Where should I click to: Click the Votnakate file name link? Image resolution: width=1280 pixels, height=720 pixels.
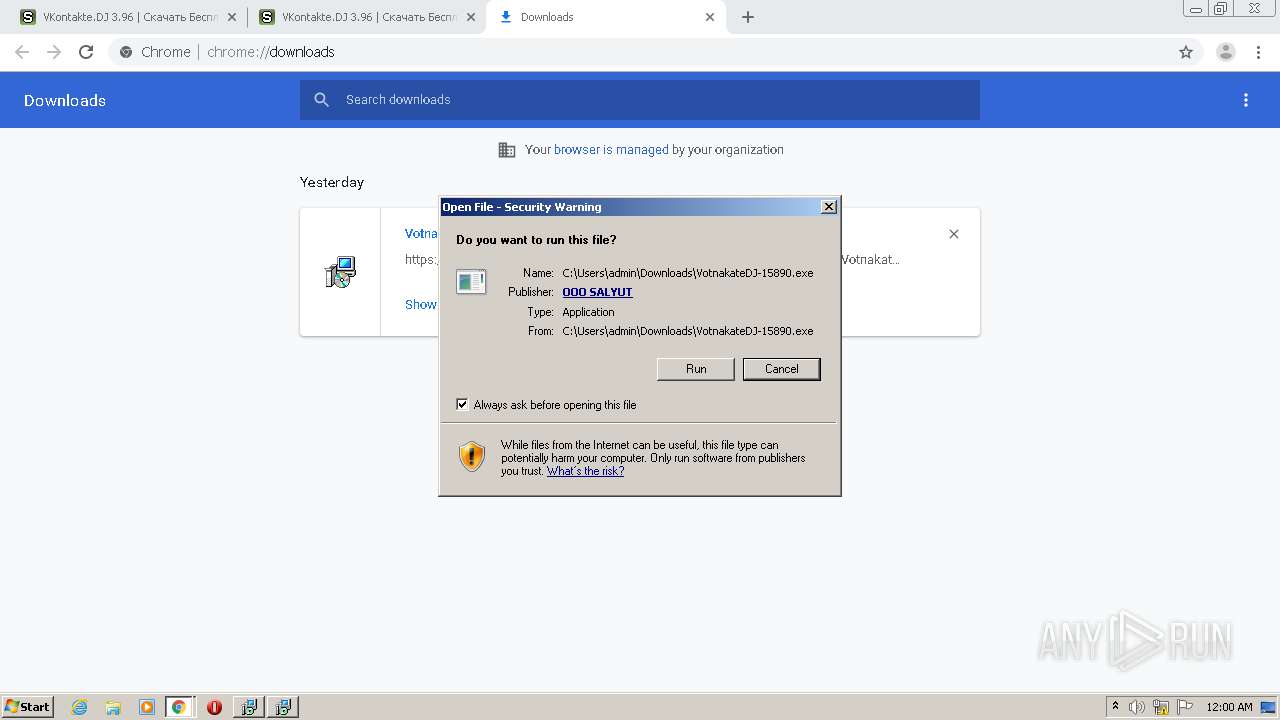[x=421, y=233]
